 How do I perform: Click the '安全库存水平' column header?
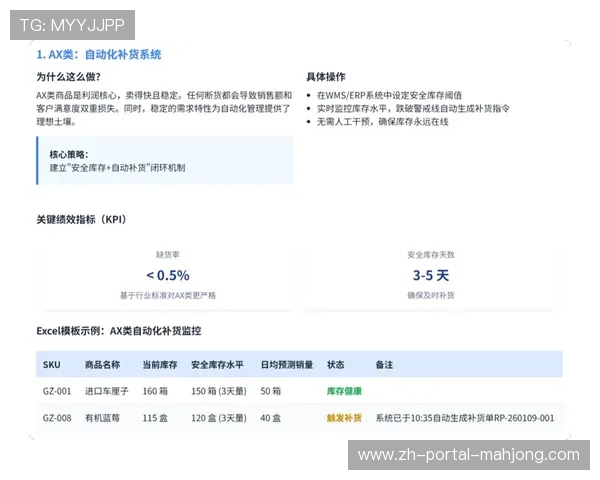coord(217,365)
